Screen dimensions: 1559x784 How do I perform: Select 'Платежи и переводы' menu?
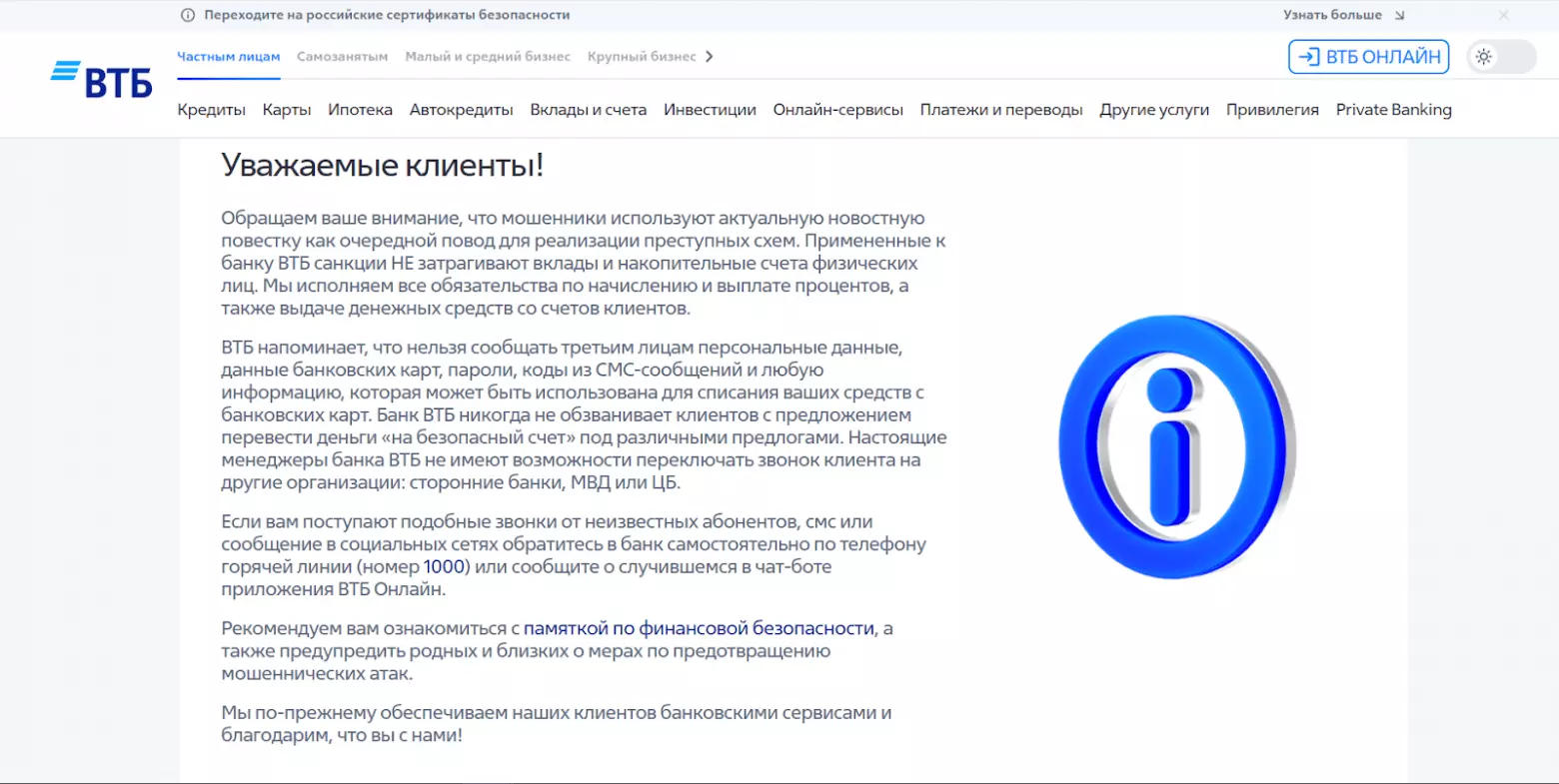tap(1001, 110)
